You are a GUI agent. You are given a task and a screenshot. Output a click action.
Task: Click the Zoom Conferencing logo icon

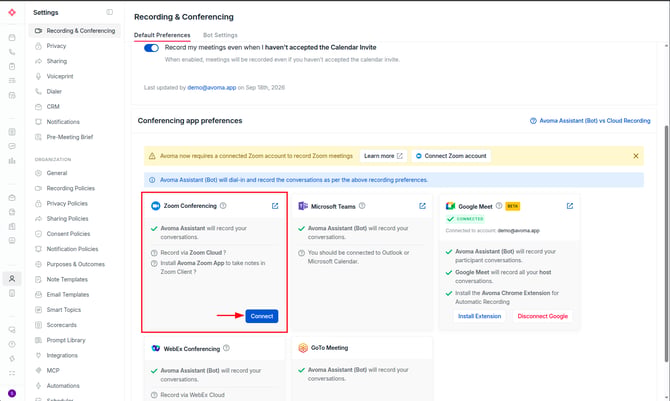[156, 206]
